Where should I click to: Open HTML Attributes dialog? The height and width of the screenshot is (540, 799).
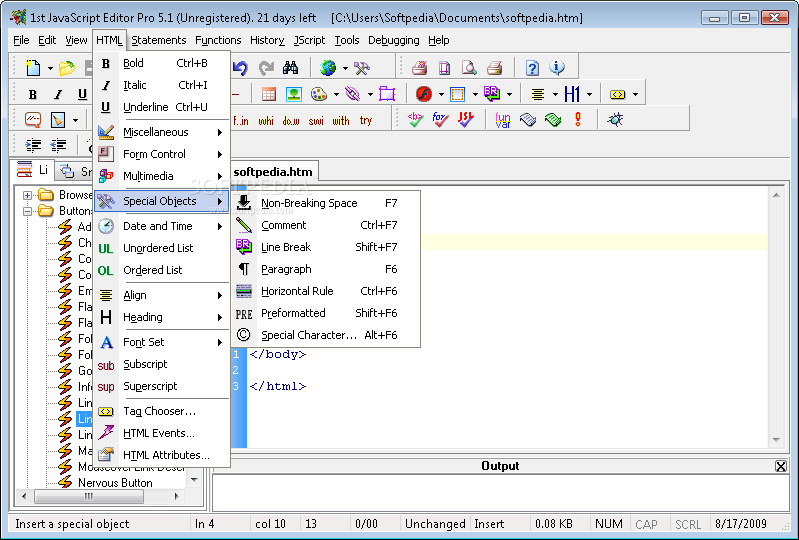pyautogui.click(x=162, y=455)
